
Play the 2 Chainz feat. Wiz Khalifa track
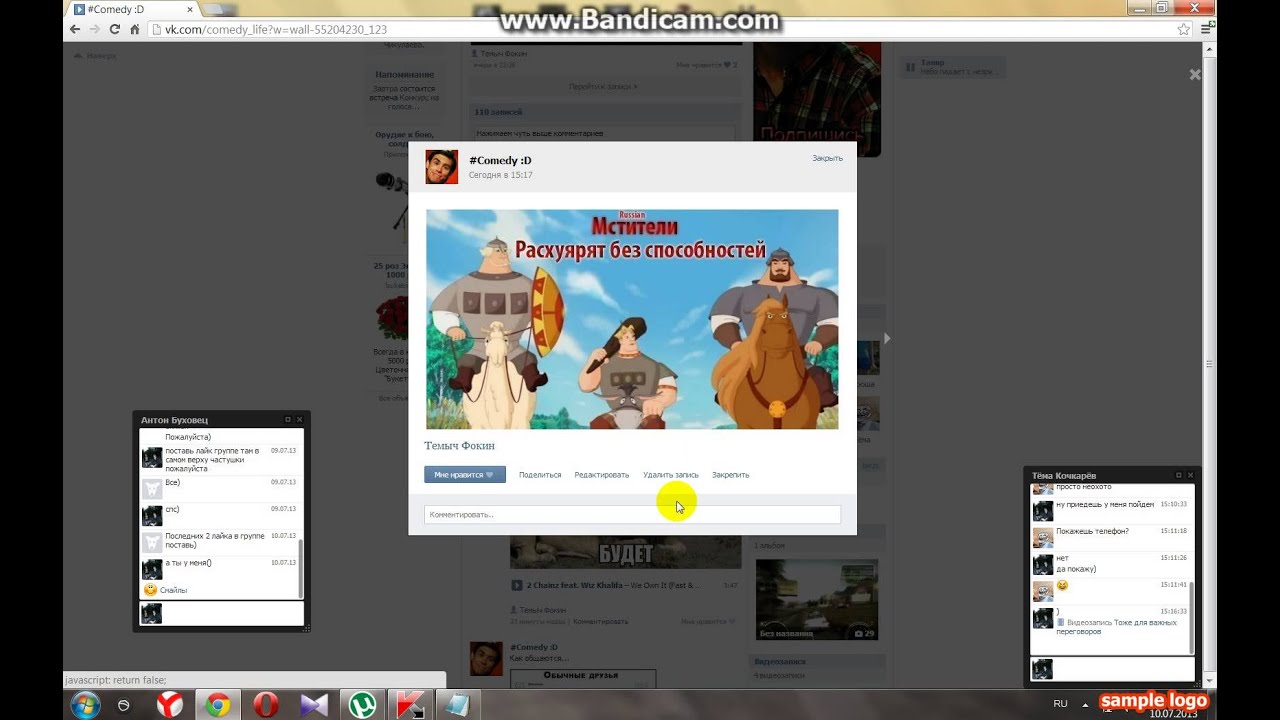pyautogui.click(x=516, y=585)
